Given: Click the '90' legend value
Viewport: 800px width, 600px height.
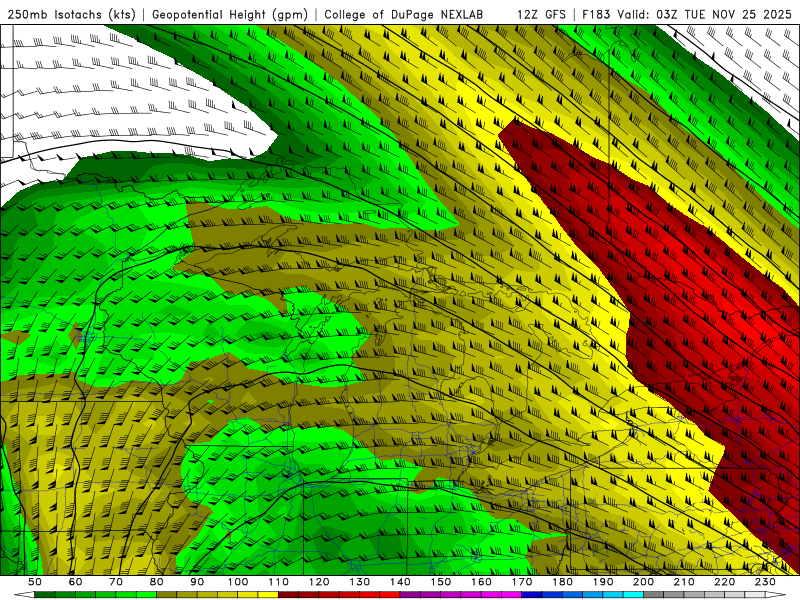Looking at the screenshot, I should (x=197, y=582).
